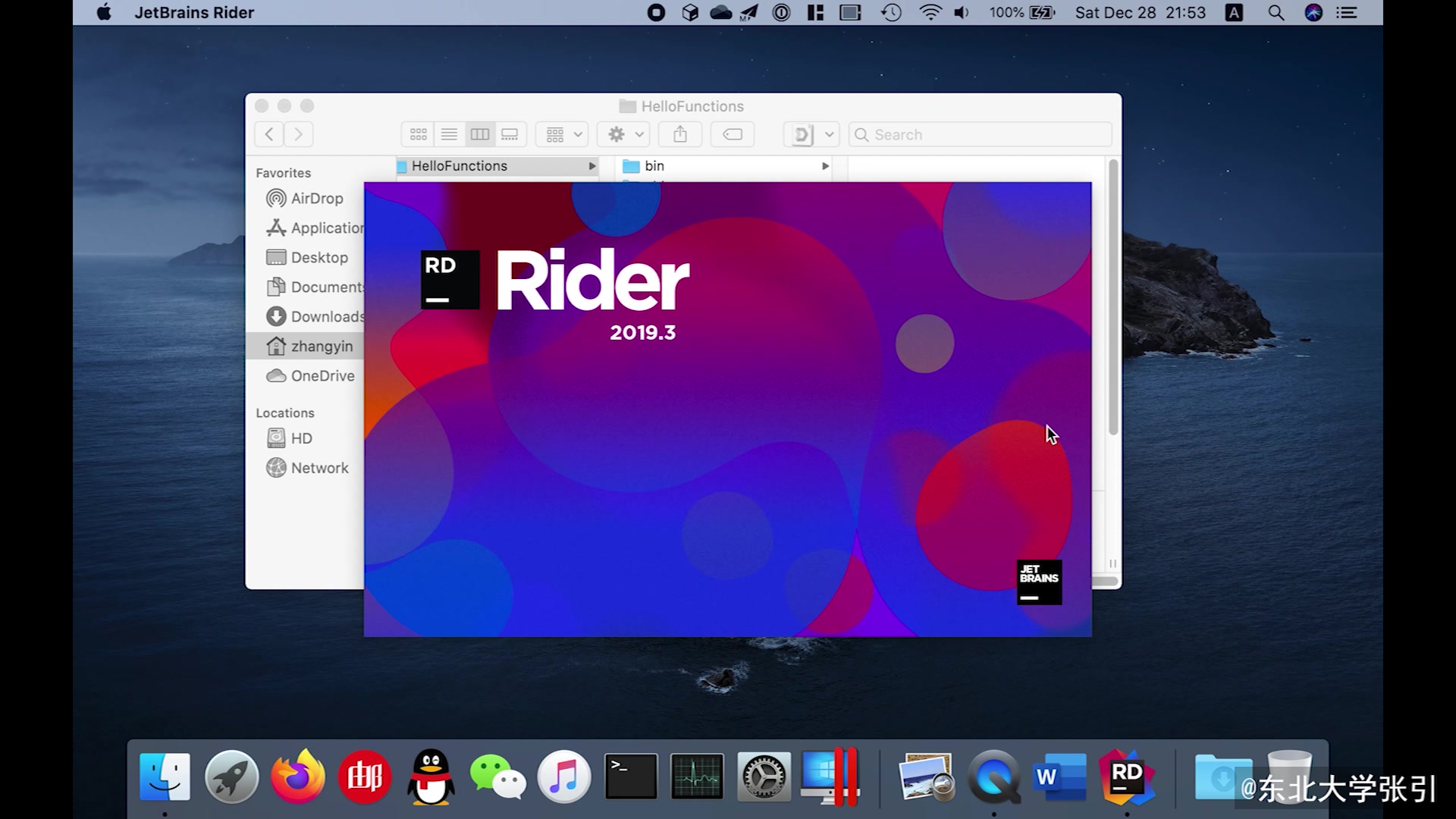Open Siri from the menu bar
Screen dimensions: 1456x819
(1313, 12)
